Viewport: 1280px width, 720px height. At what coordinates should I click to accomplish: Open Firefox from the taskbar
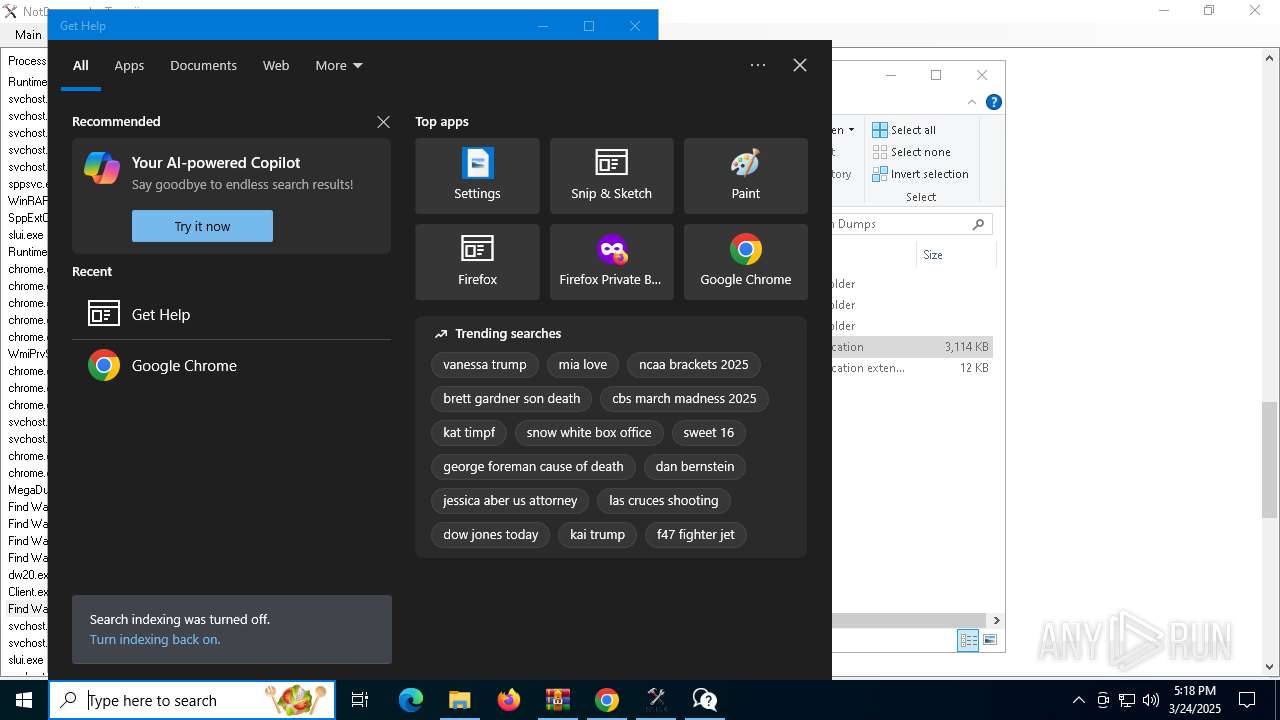click(x=508, y=700)
